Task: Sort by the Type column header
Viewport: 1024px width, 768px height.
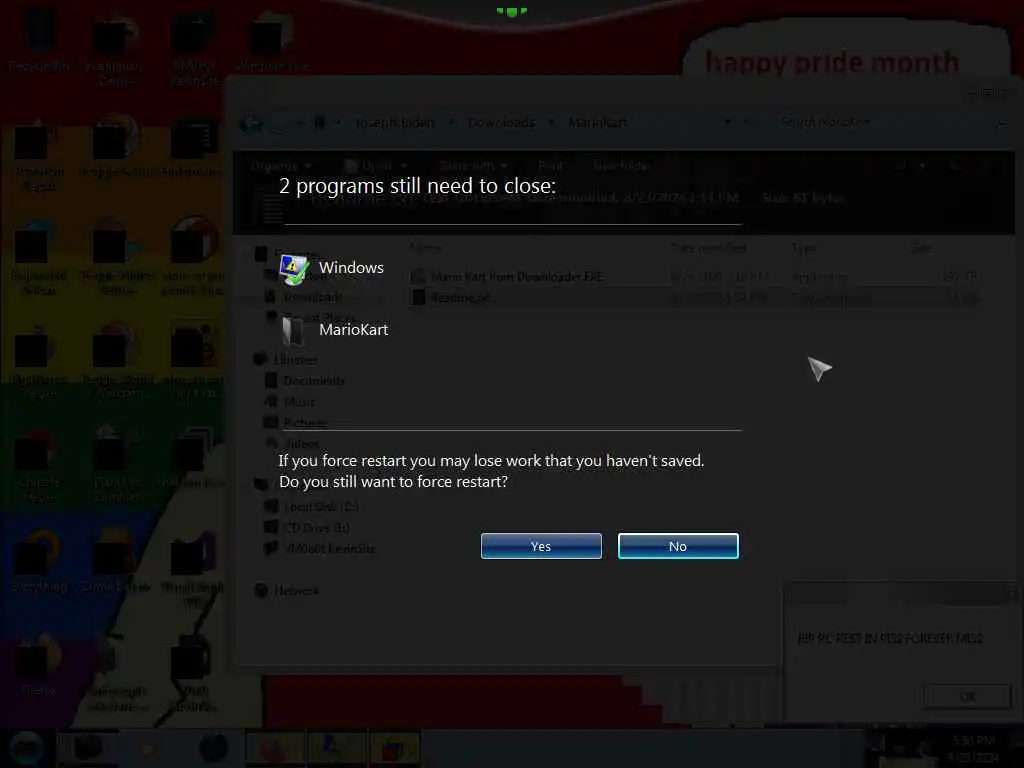Action: tap(803, 248)
